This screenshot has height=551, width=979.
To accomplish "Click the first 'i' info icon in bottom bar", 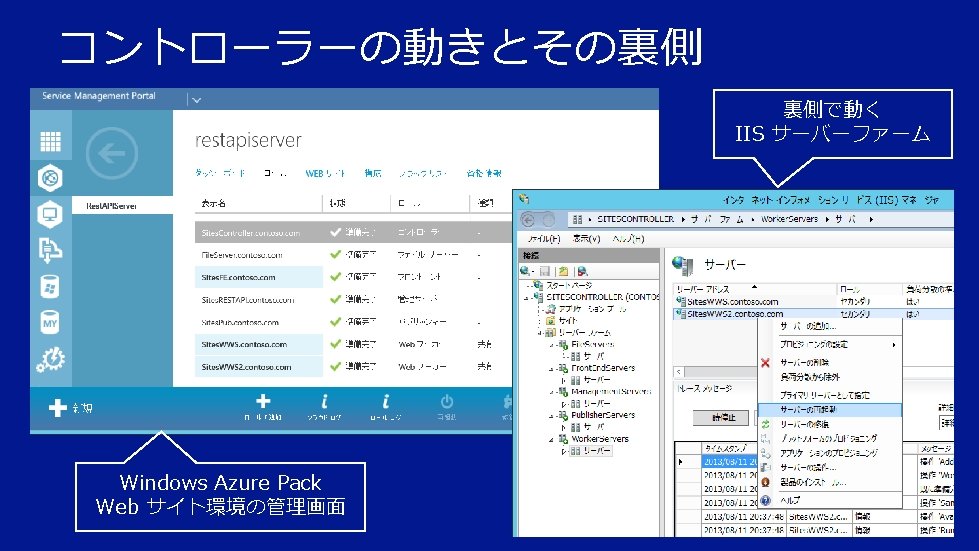I will (324, 401).
